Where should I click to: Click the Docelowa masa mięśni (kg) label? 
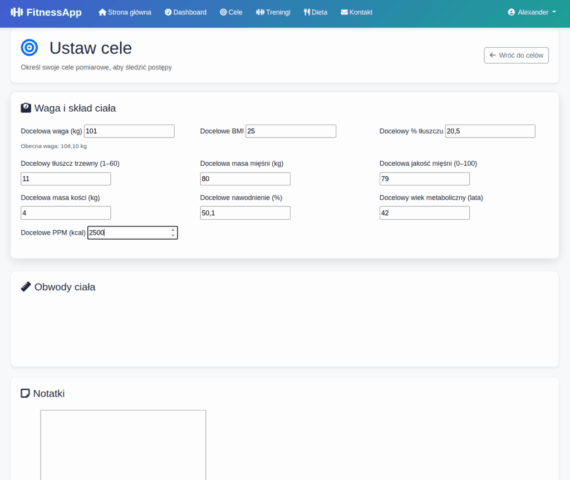(242, 164)
